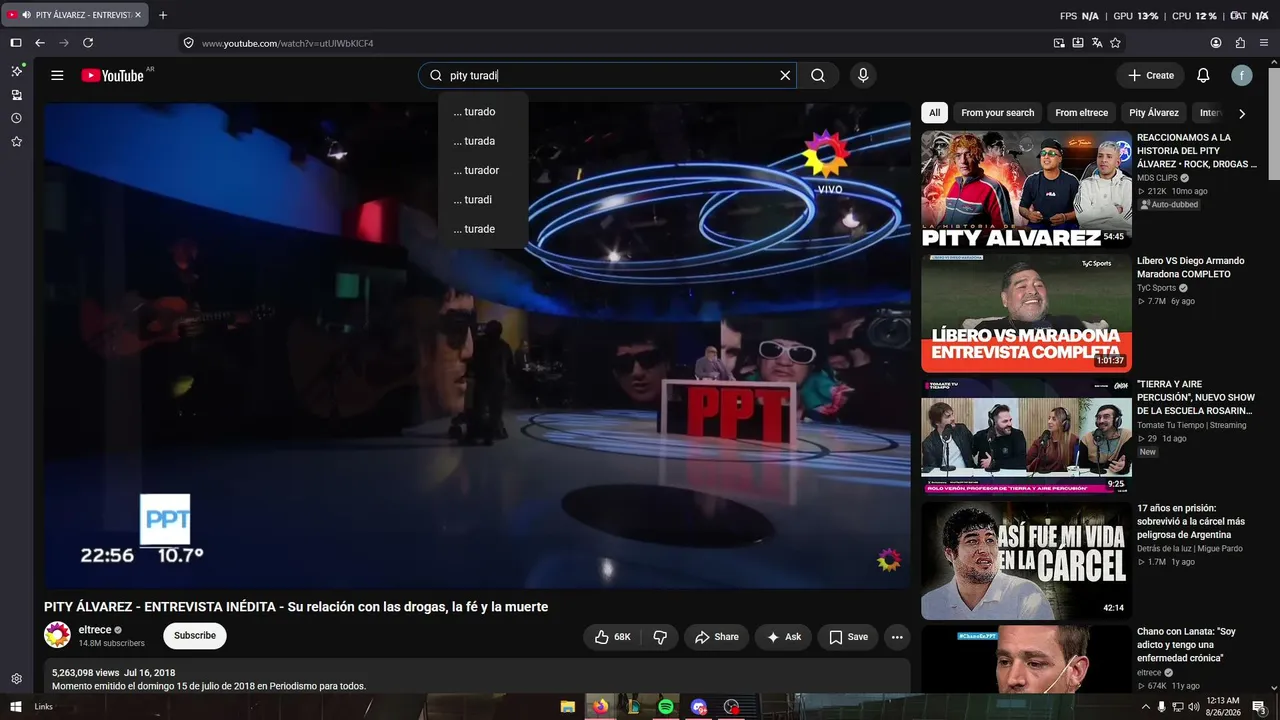This screenshot has height=720, width=1280.
Task: Select the 'All' filter chip
Action: (x=934, y=113)
